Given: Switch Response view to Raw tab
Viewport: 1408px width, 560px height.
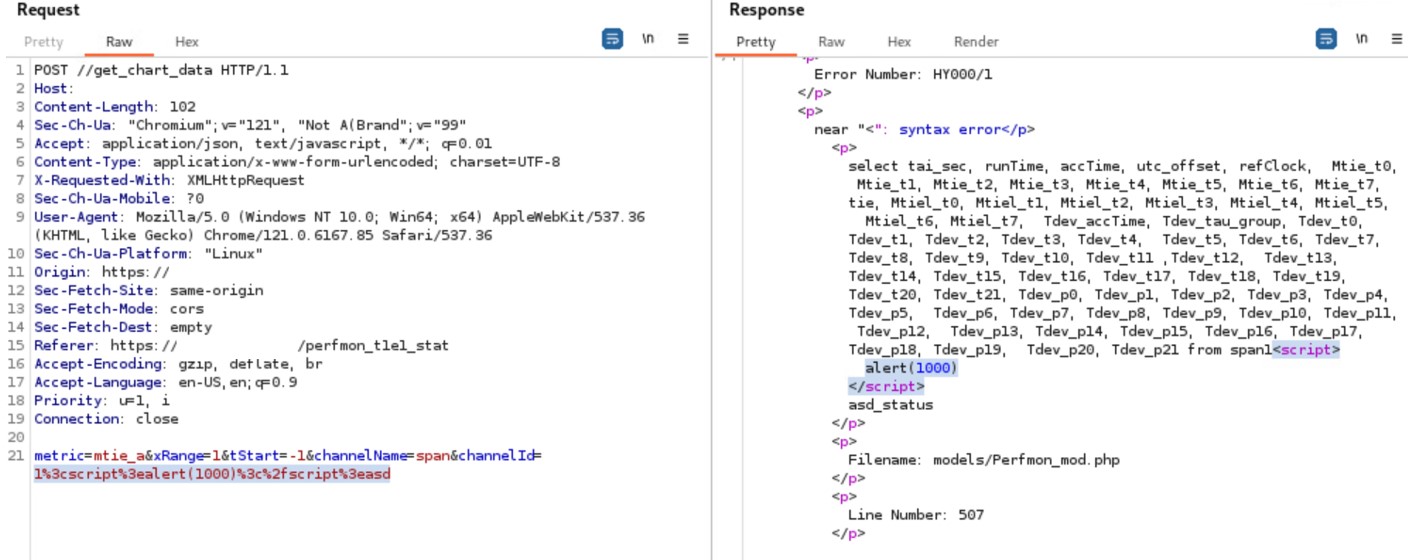Looking at the screenshot, I should [x=831, y=42].
